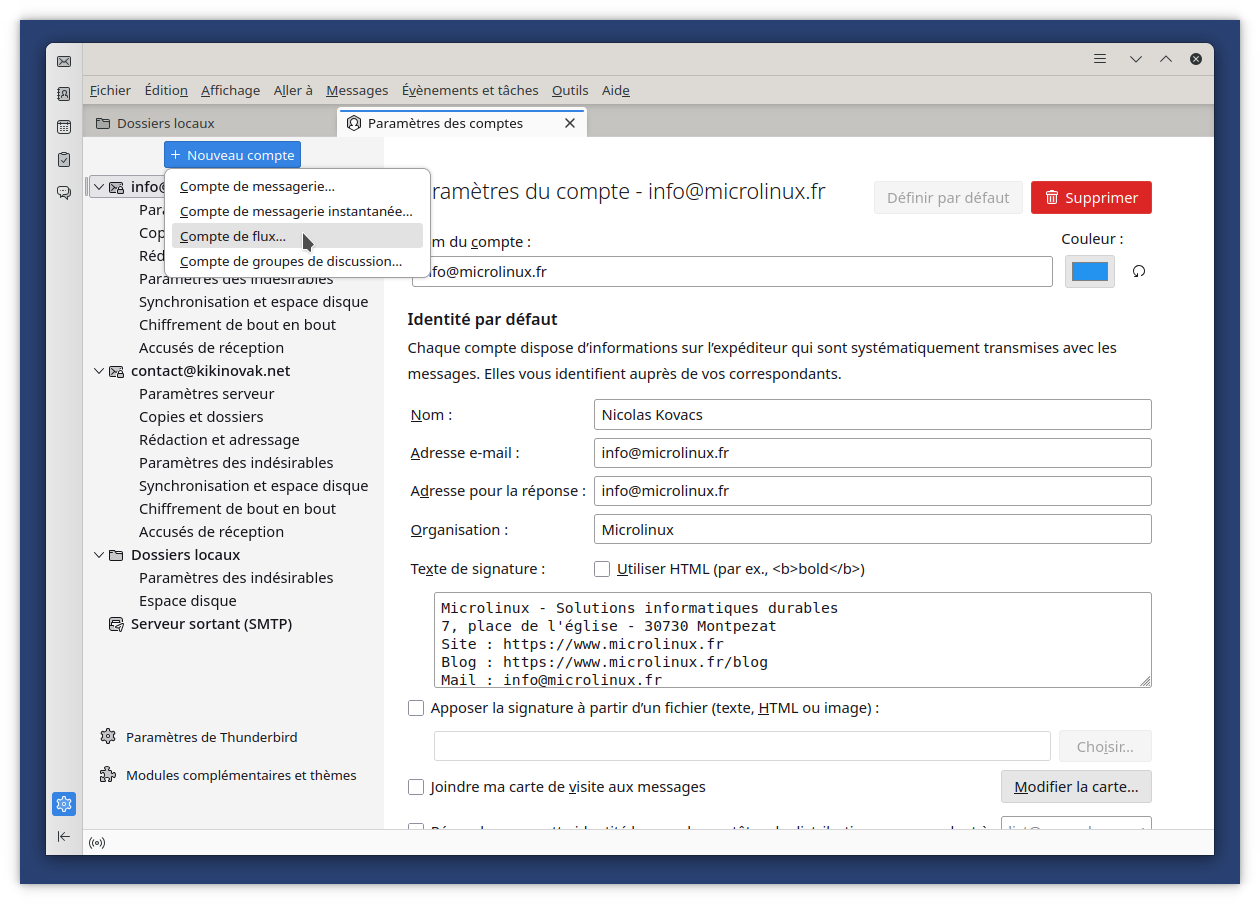1260x904 pixels.
Task: Click the settings gear icon in sidebar
Action: (64, 804)
